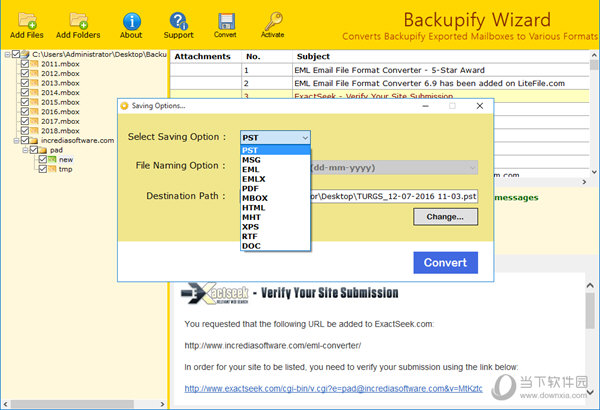Select the email row '5-Star Award'
Viewport: 600px width, 410px height.
click(380, 70)
